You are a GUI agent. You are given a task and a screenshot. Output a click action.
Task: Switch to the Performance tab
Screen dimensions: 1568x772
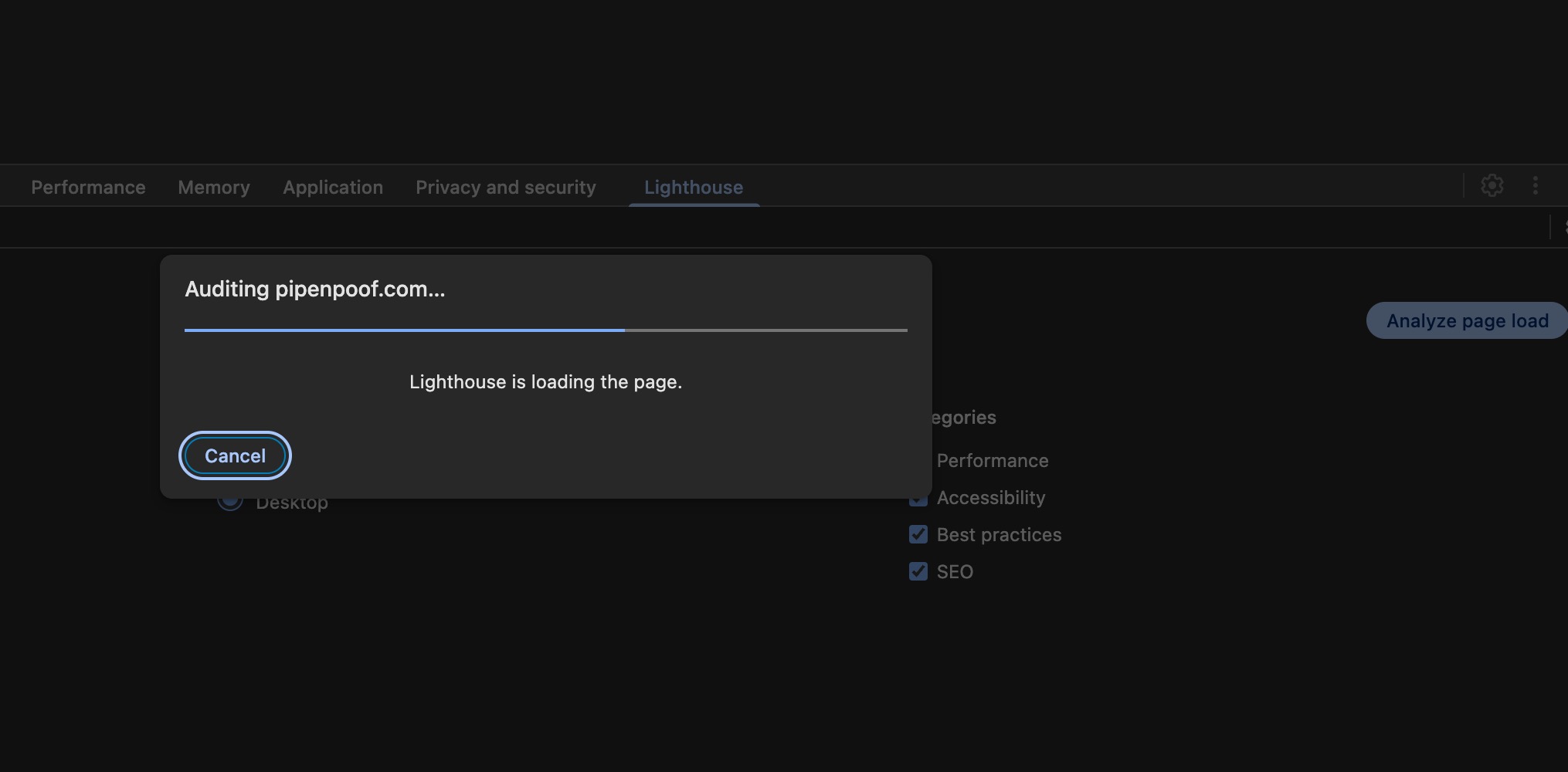pyautogui.click(x=88, y=188)
